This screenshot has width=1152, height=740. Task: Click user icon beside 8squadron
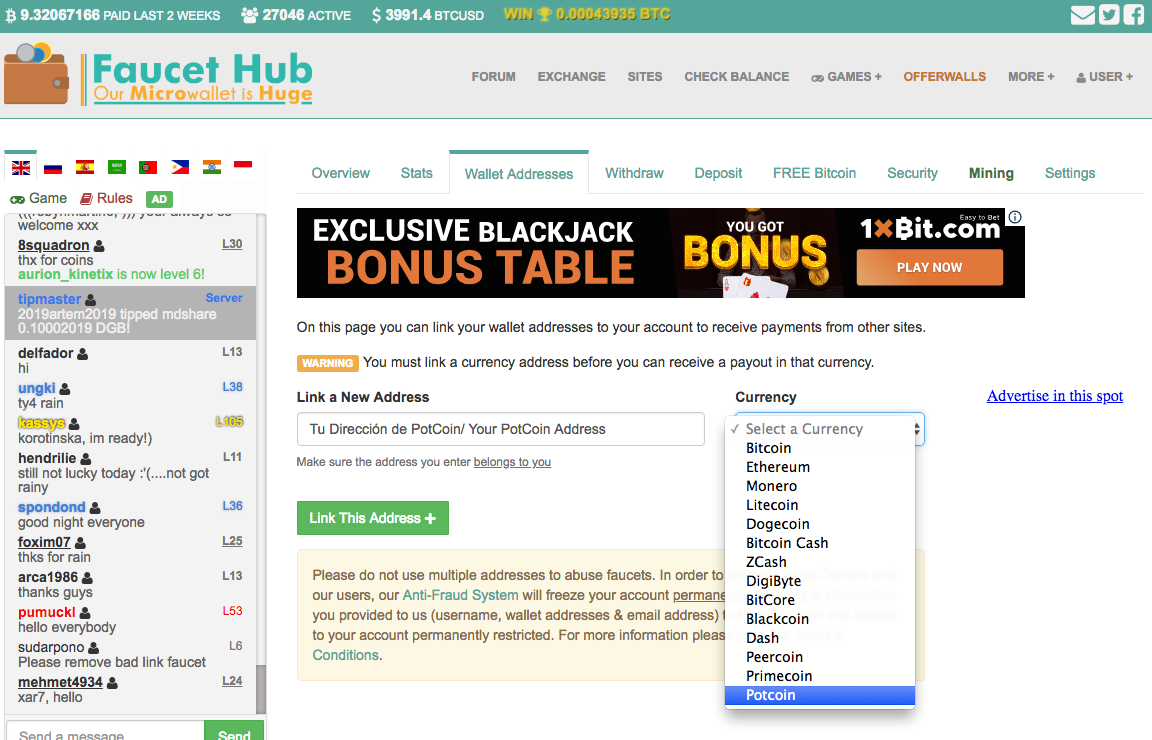pos(99,246)
